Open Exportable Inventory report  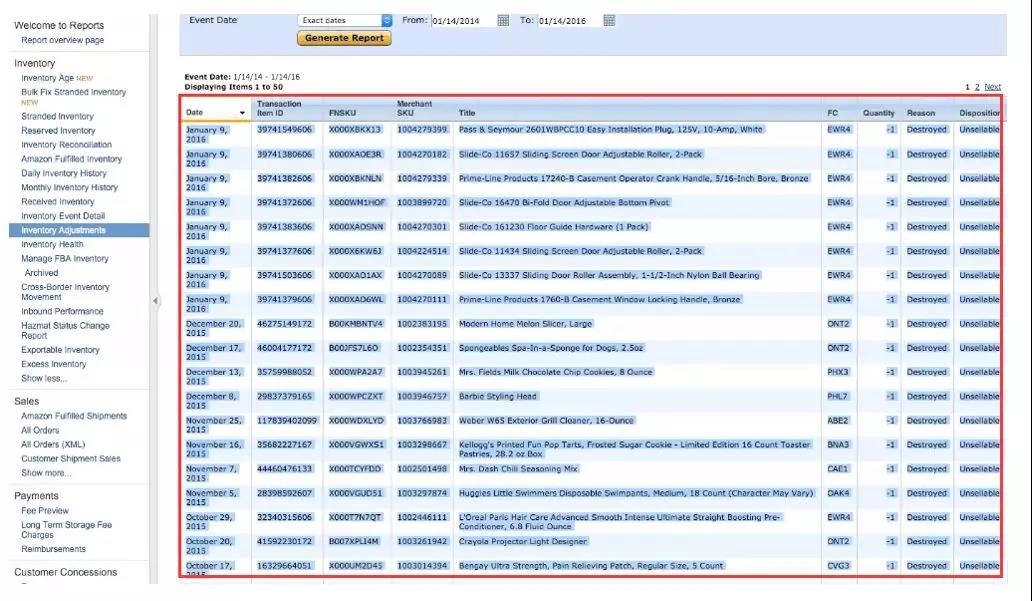click(60, 350)
